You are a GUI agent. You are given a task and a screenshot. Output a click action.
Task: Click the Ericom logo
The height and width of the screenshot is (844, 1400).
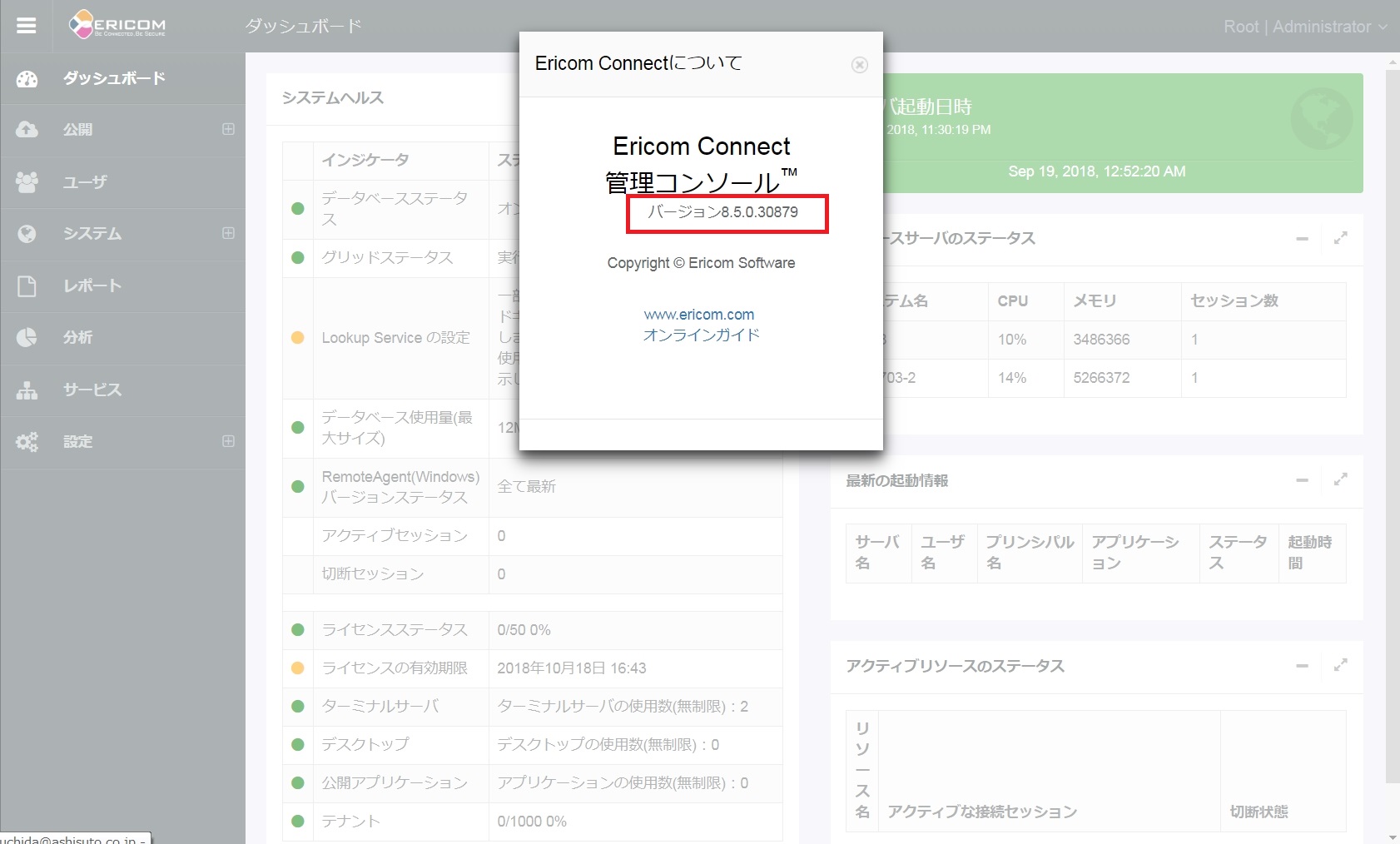click(x=117, y=25)
